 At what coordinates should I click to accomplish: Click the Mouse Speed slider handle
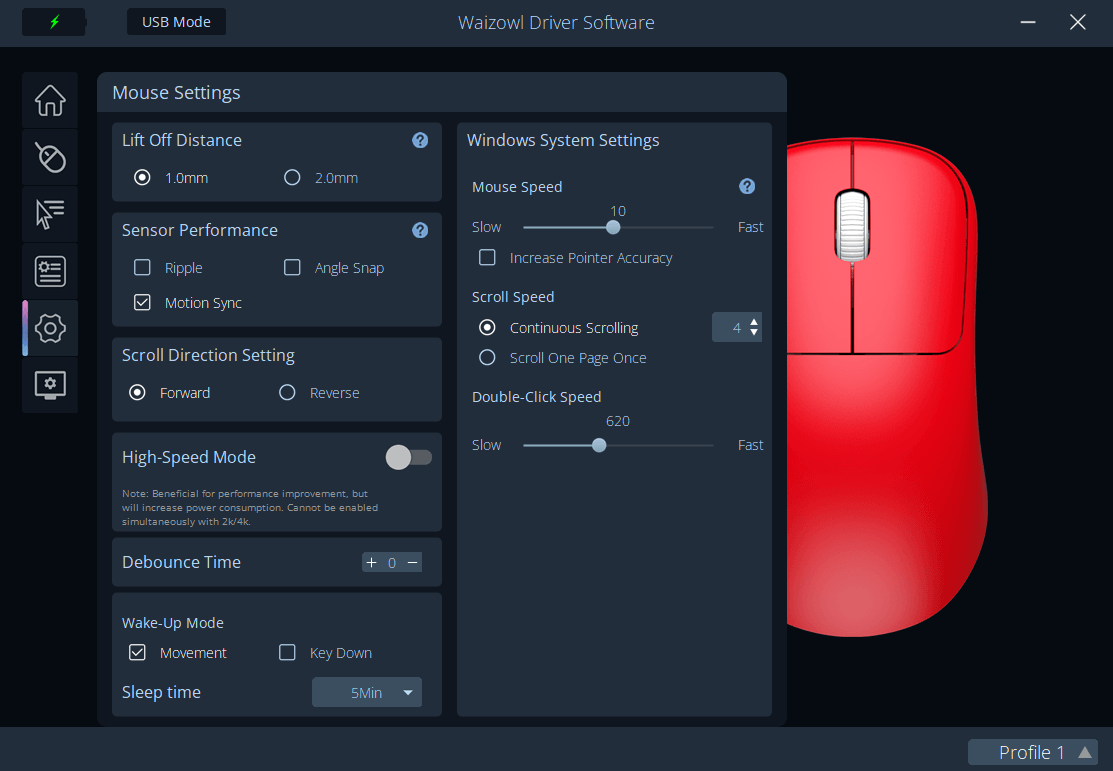613,227
